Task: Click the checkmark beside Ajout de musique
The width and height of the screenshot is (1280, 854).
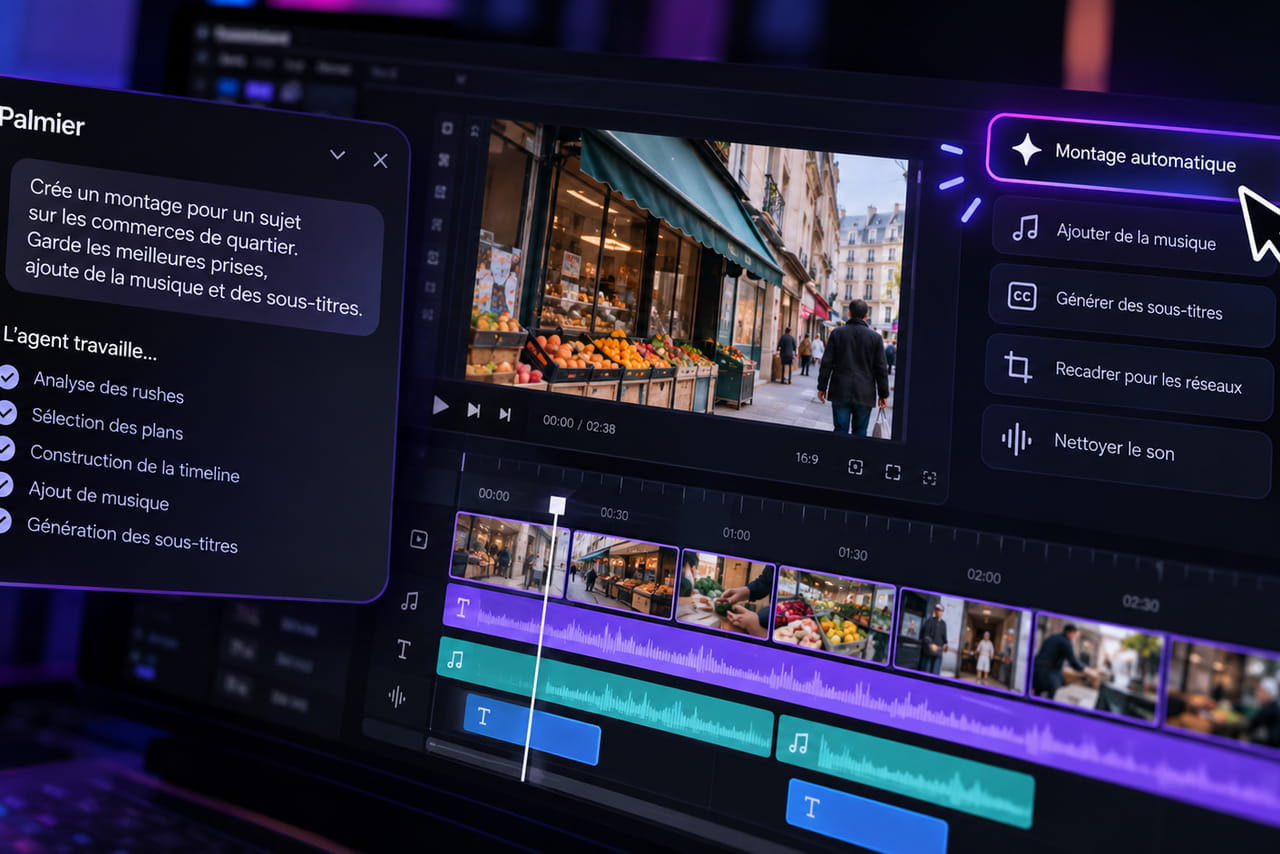Action: coord(5,485)
